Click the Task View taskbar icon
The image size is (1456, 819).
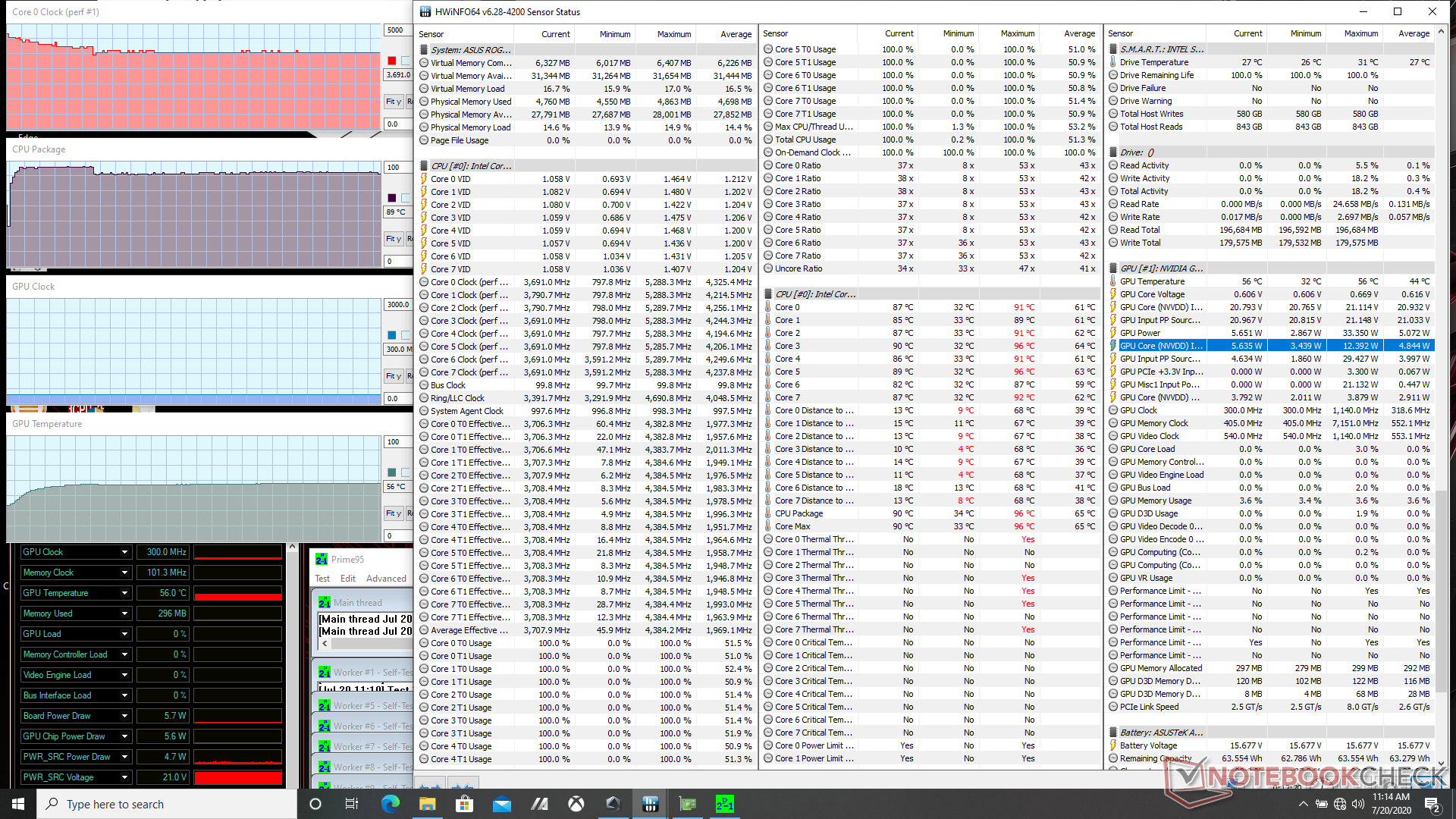click(x=351, y=804)
